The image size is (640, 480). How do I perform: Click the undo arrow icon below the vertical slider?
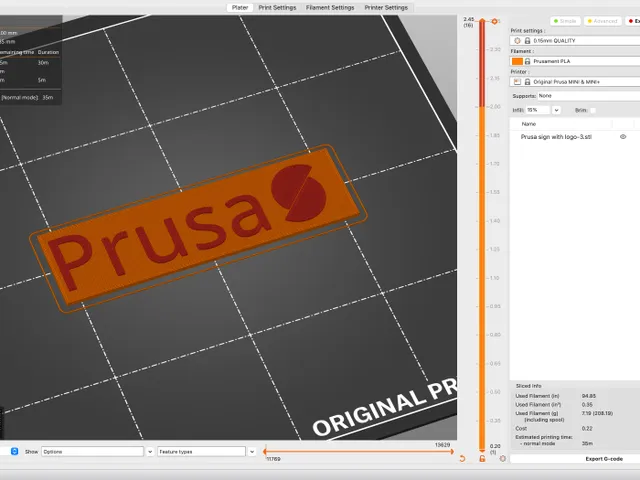[462, 458]
